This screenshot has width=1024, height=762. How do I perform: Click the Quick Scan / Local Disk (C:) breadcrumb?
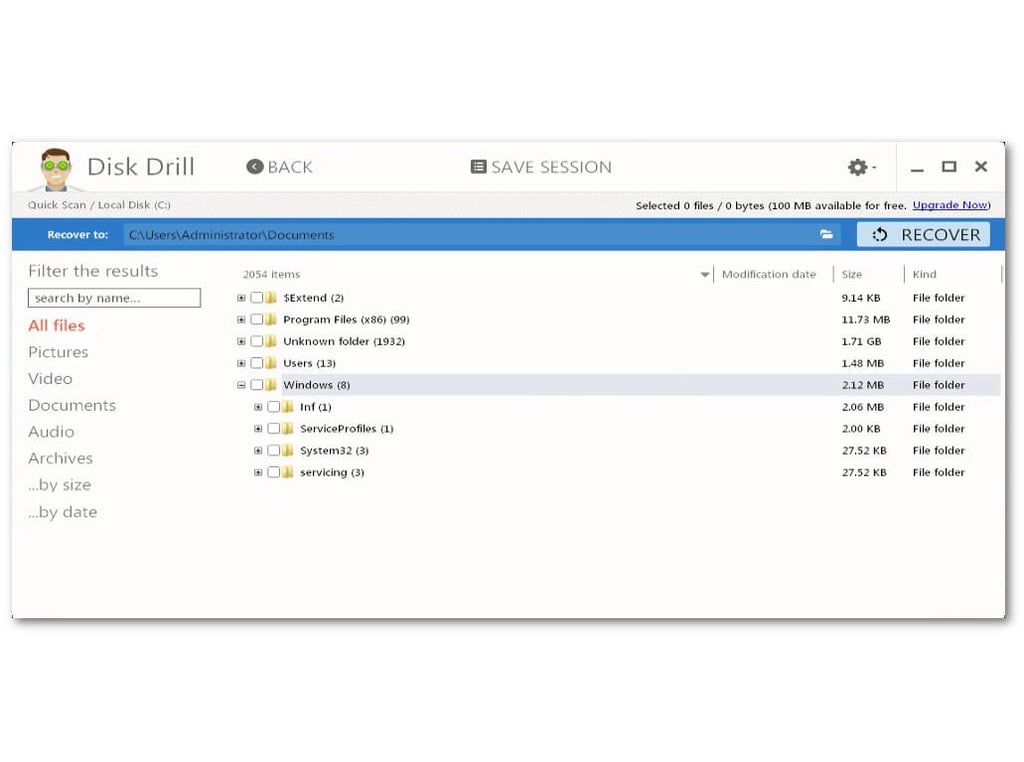click(99, 205)
